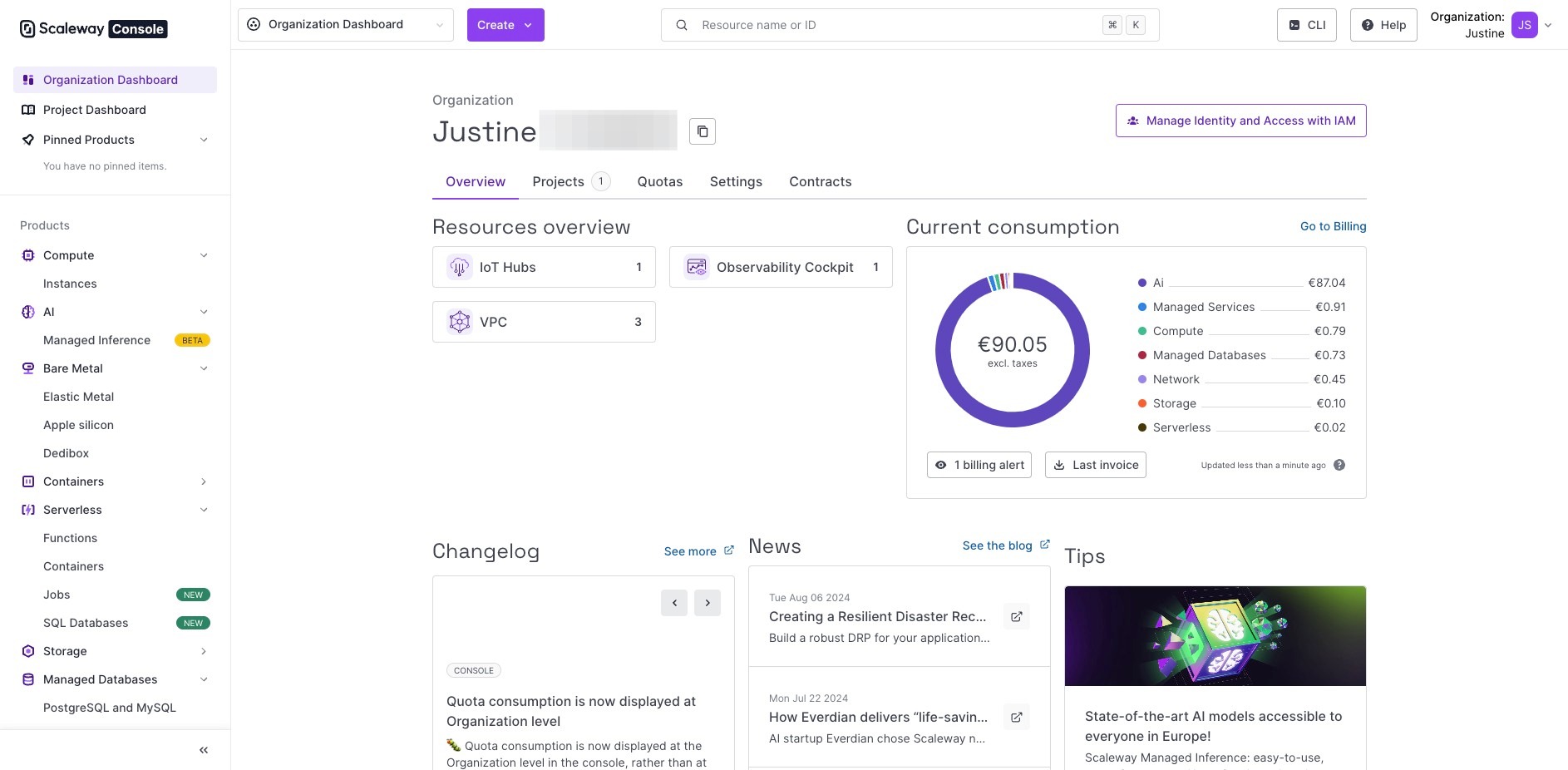Click the consumption update info question icon

coord(1339,465)
